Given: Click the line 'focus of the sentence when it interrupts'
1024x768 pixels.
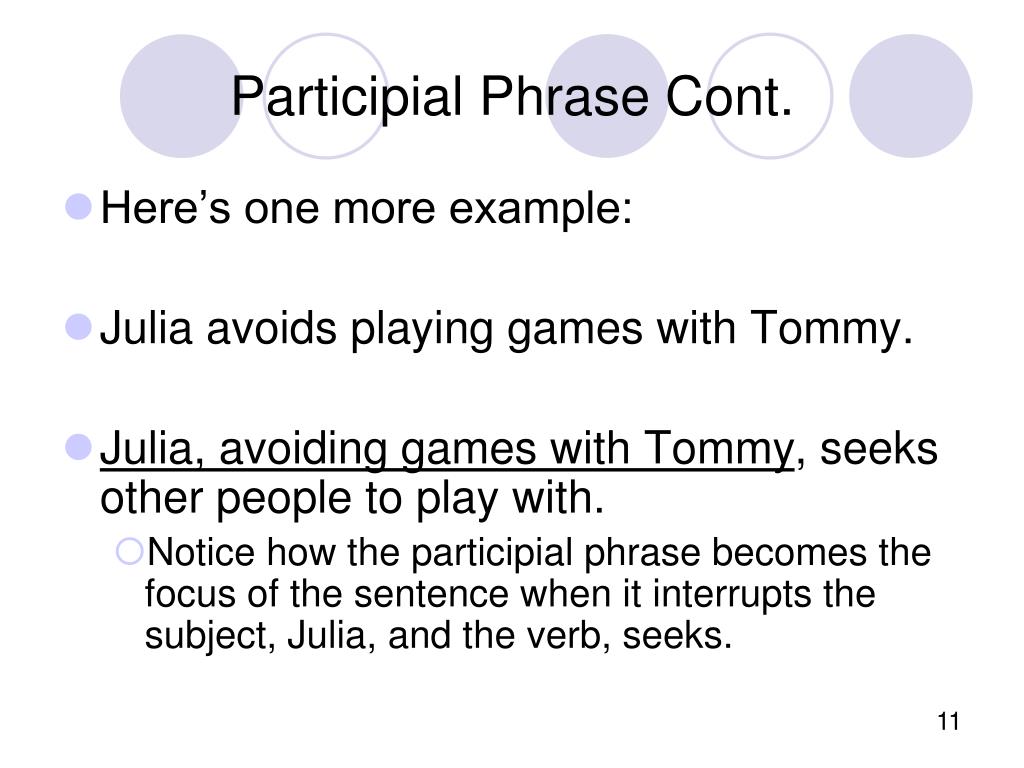Looking at the screenshot, I should coord(510,594).
